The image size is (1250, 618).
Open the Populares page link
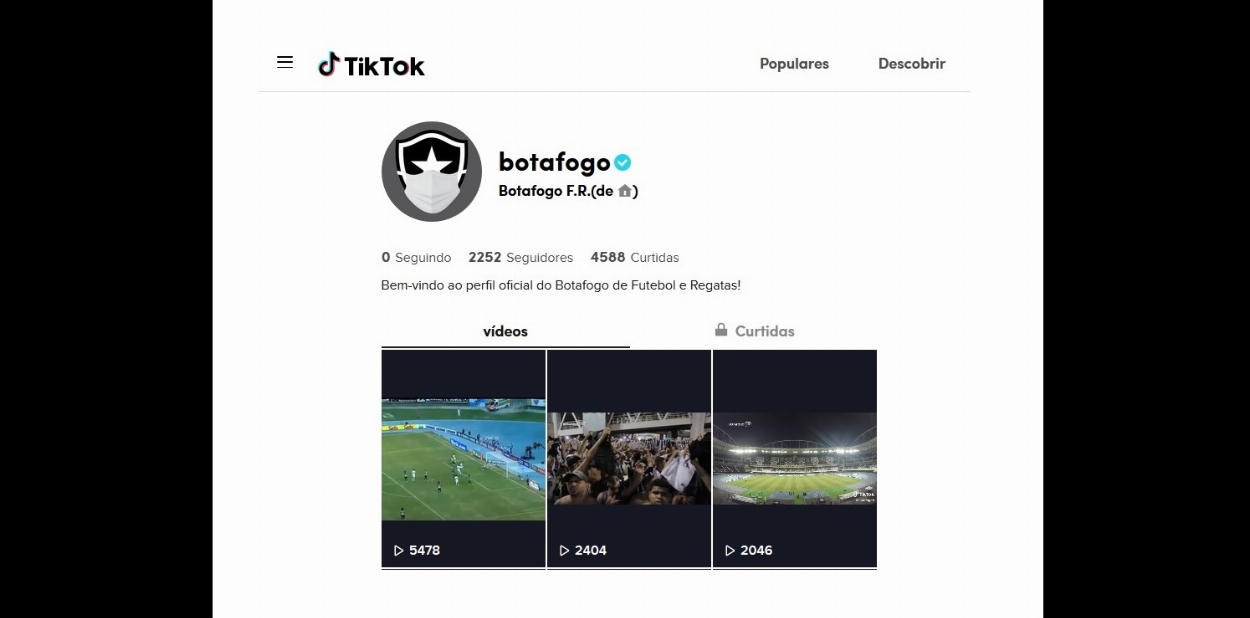[794, 64]
